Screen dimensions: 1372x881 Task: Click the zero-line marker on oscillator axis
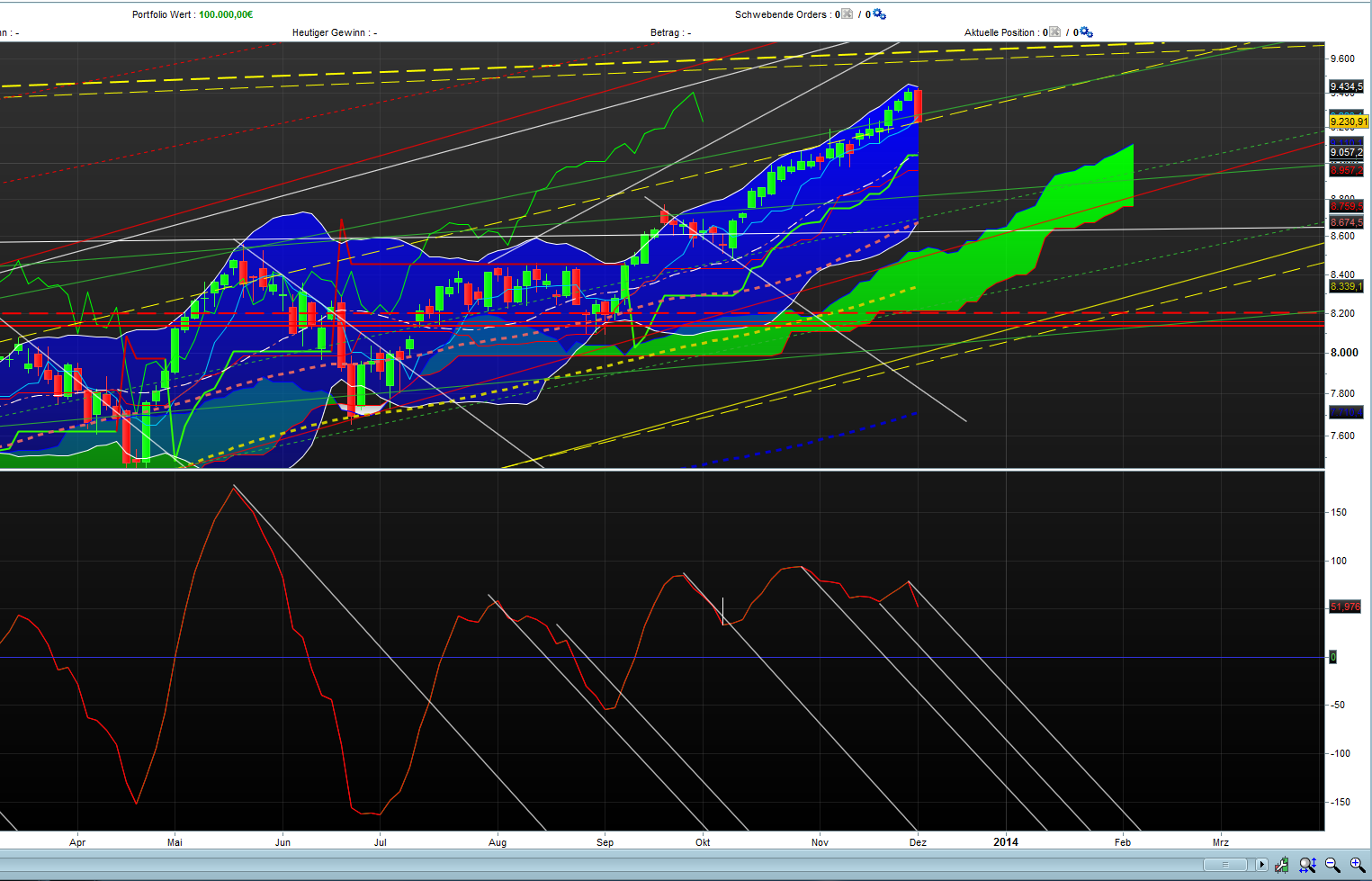pos(1332,657)
